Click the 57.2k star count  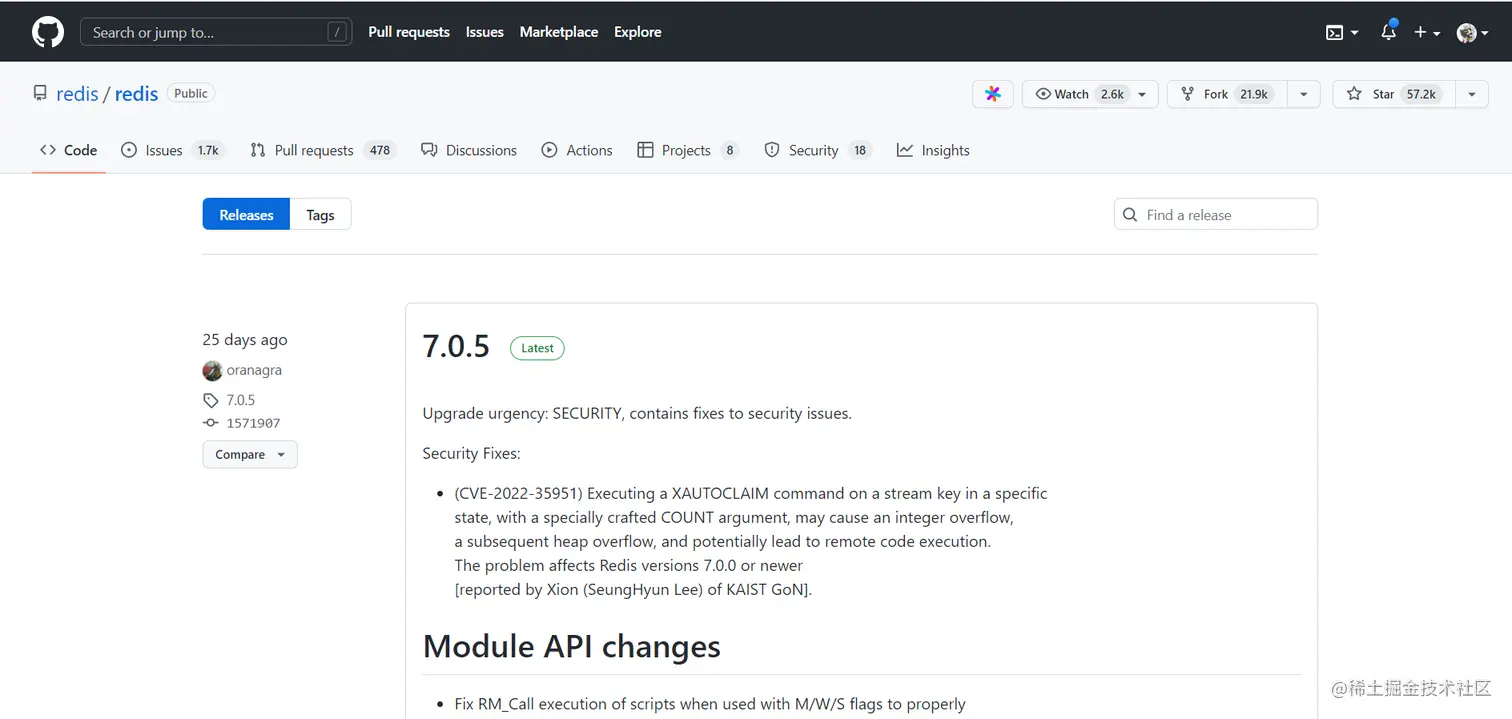[1421, 94]
